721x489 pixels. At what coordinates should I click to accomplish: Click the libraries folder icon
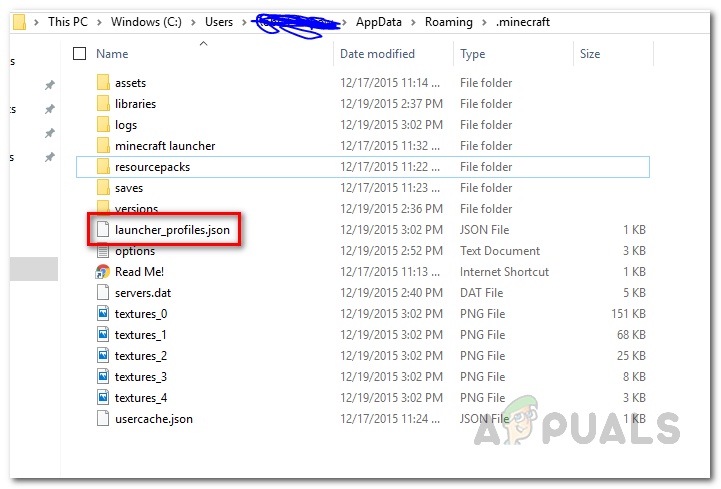coord(103,104)
